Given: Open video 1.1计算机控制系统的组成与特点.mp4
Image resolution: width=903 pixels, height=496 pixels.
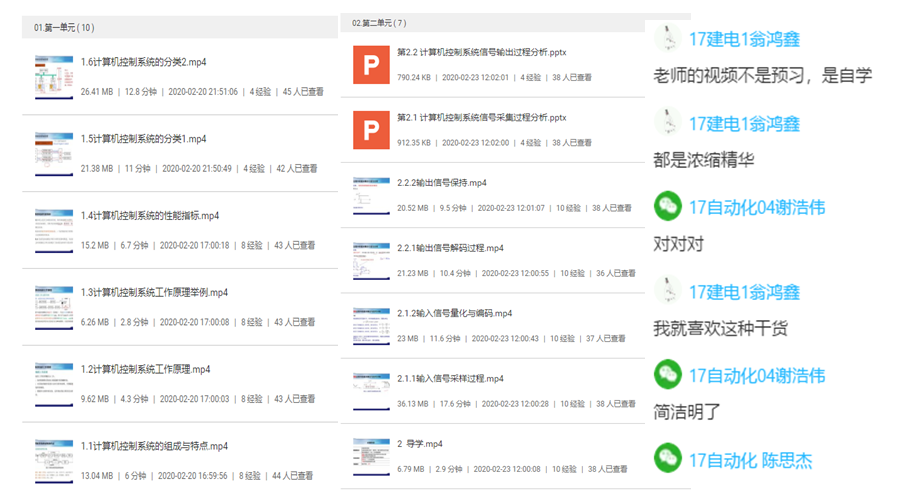Looking at the screenshot, I should click(x=154, y=446).
